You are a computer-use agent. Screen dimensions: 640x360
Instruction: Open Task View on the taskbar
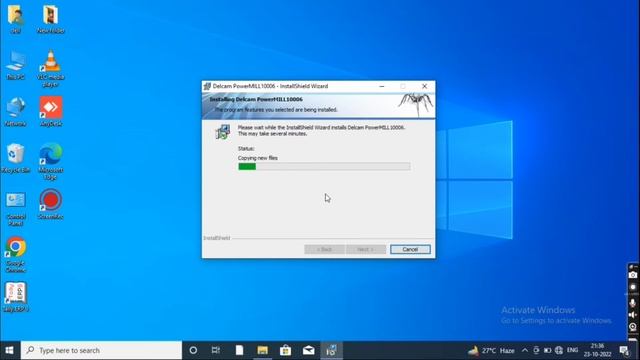coord(216,350)
